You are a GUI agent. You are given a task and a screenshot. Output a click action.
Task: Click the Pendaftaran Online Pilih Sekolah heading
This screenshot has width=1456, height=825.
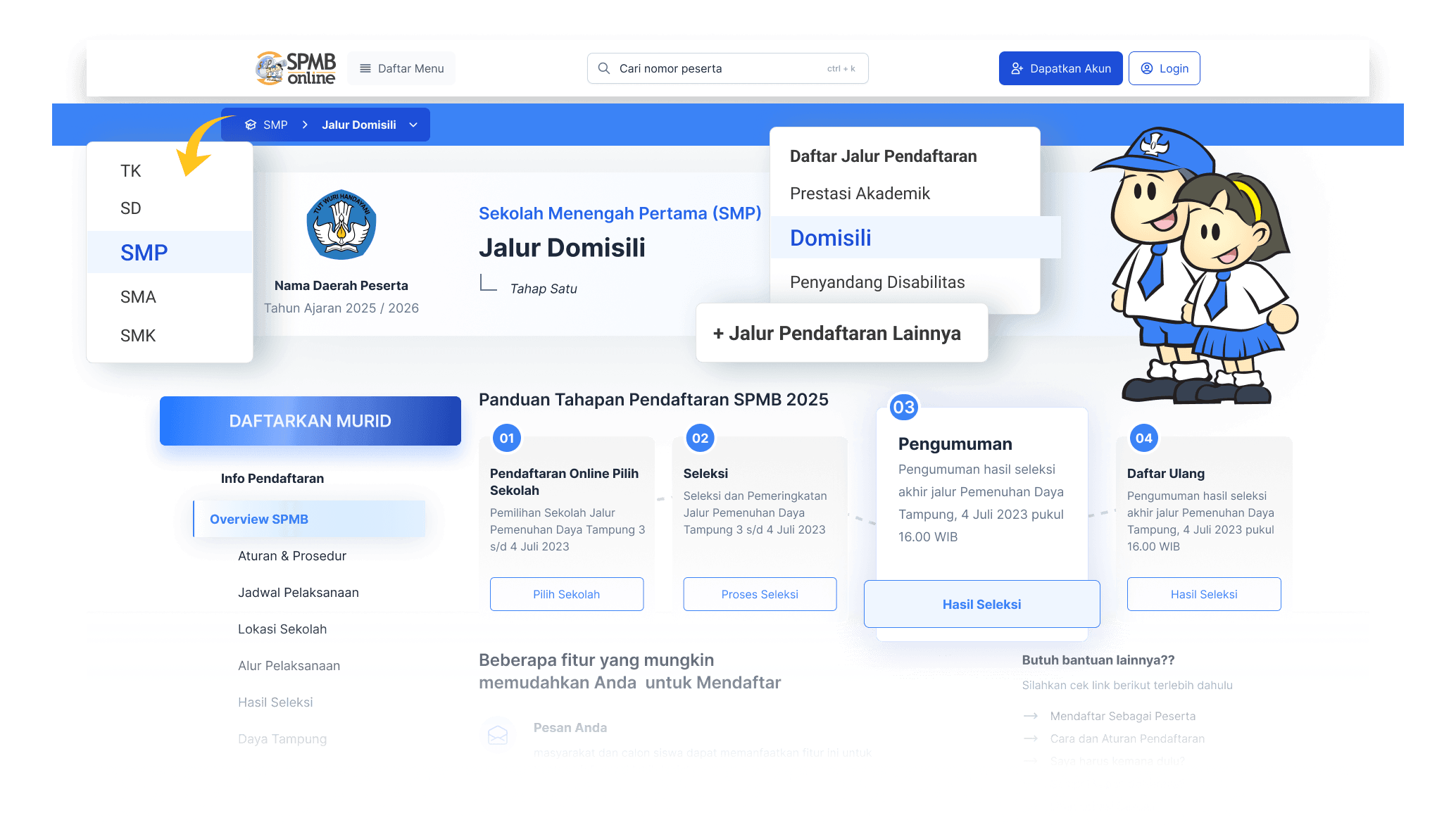click(565, 482)
